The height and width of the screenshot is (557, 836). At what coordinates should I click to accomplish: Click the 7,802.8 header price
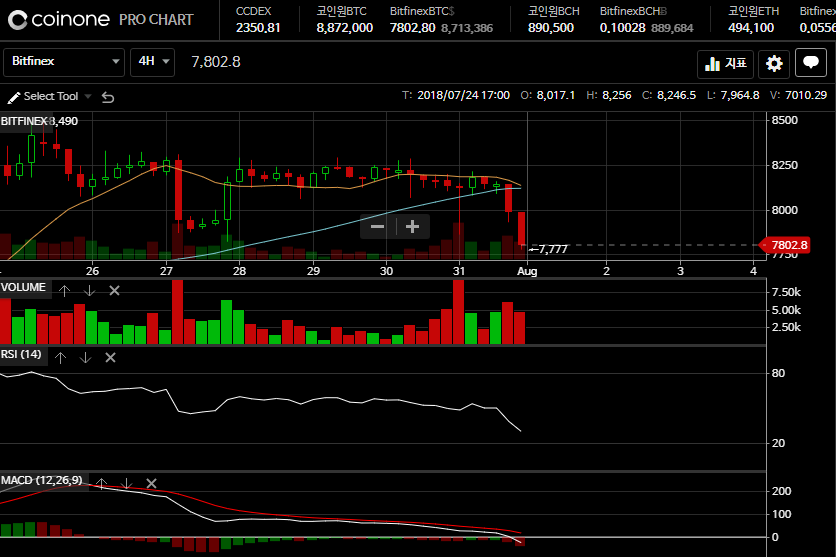[x=216, y=62]
